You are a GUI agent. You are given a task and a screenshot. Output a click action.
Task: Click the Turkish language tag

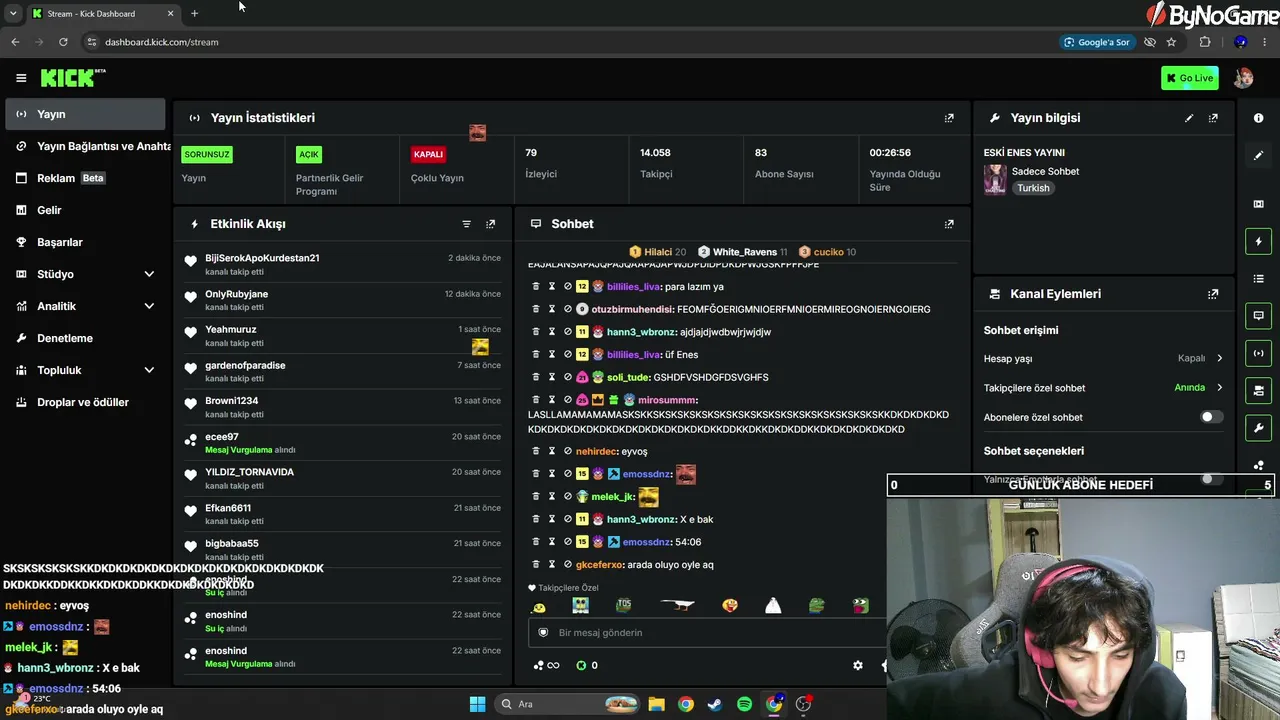click(x=1034, y=188)
